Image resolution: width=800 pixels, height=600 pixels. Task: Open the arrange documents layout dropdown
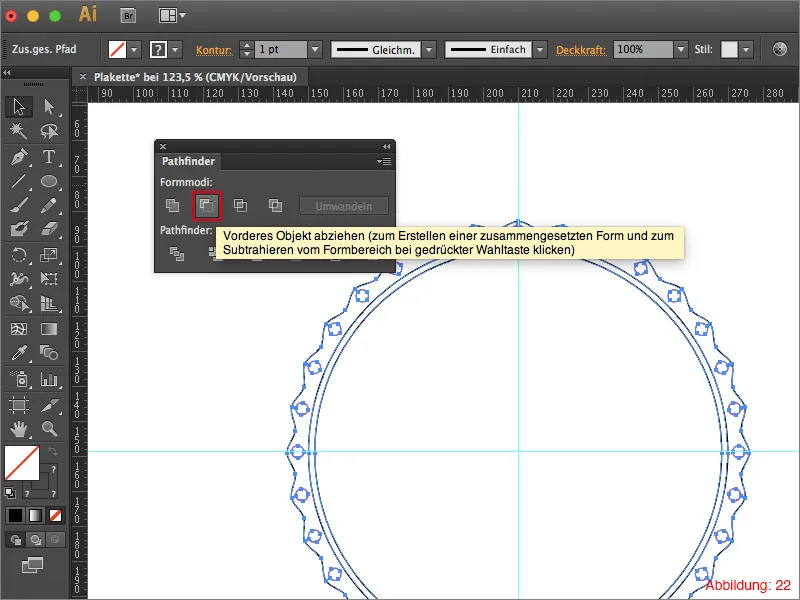pyautogui.click(x=172, y=16)
